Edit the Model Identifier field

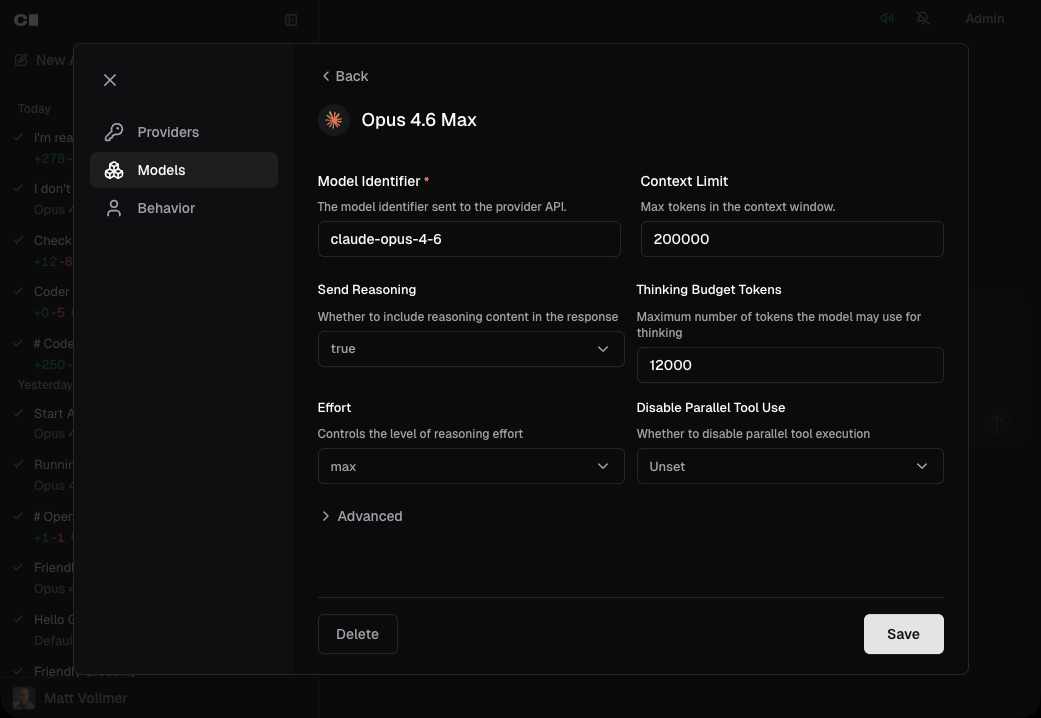(469, 239)
